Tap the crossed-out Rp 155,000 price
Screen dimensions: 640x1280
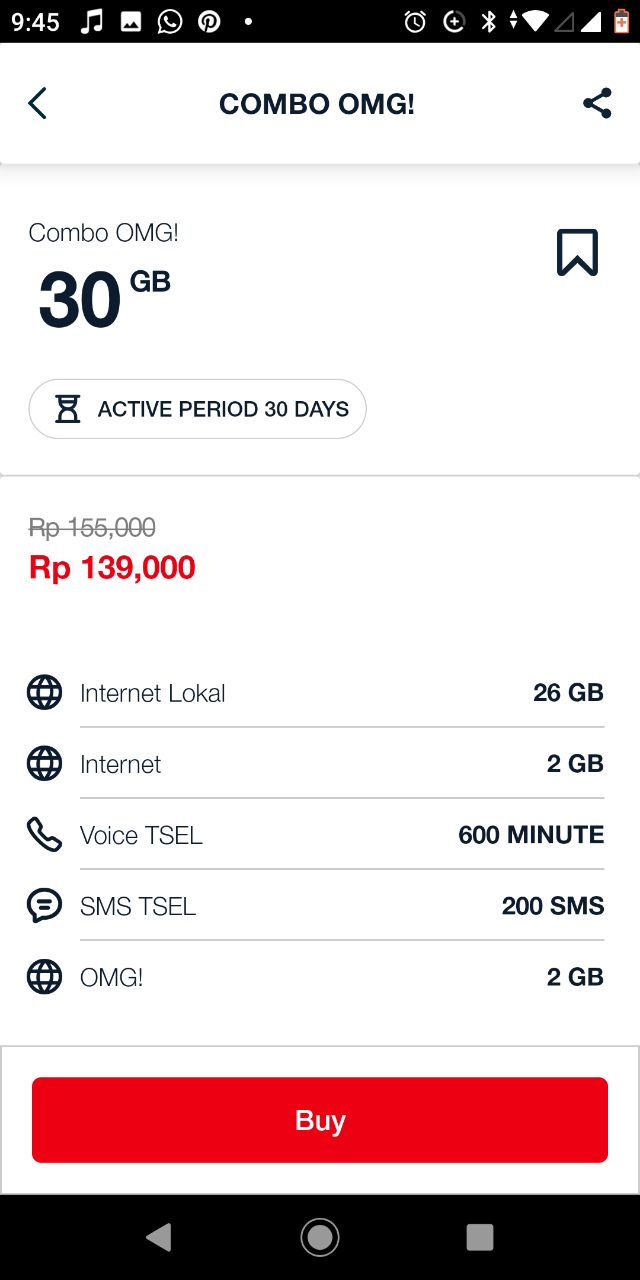pos(92,527)
